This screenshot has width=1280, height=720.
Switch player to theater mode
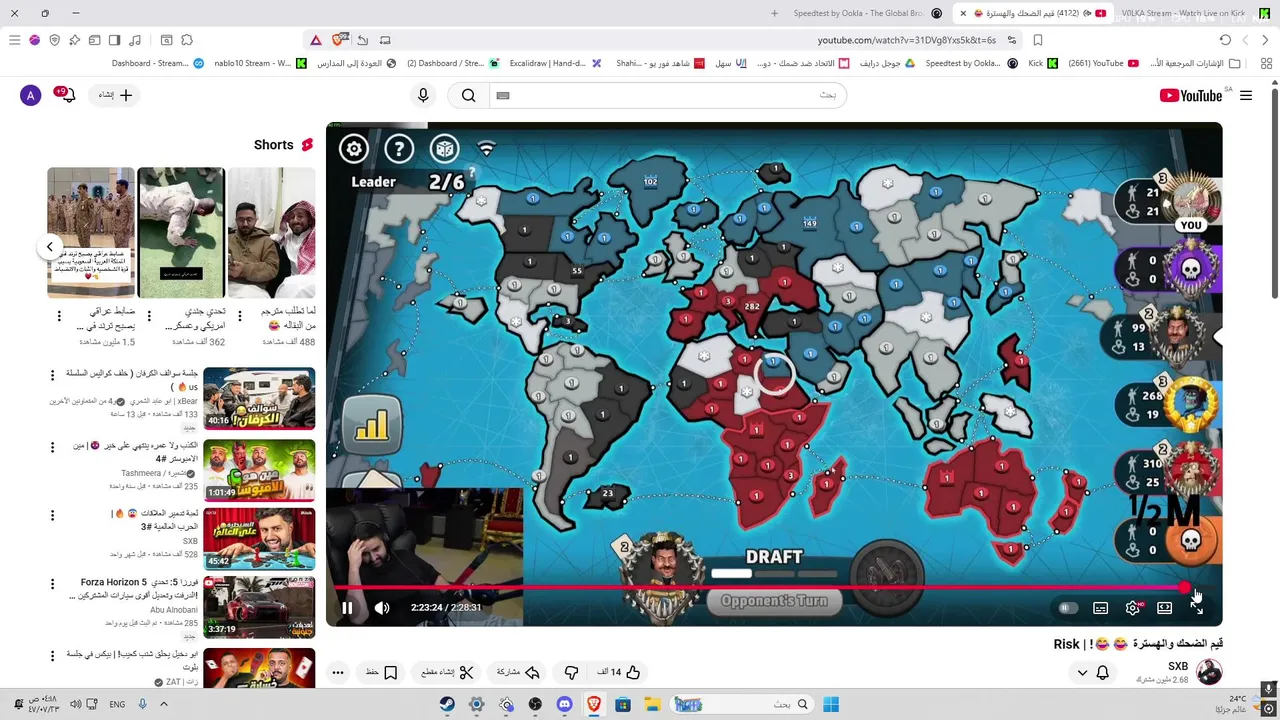click(x=1164, y=608)
